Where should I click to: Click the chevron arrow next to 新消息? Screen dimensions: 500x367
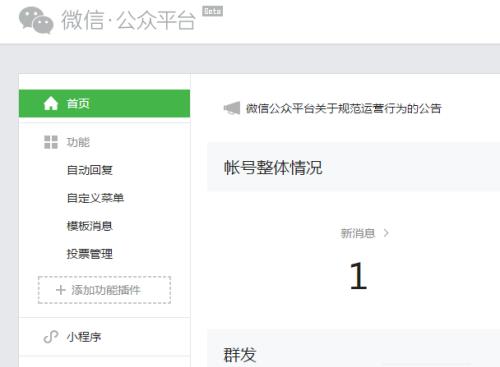pyautogui.click(x=386, y=233)
